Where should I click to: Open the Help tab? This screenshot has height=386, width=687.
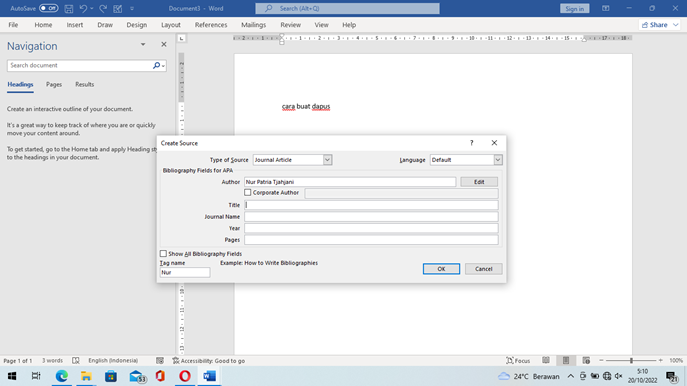tap(349, 25)
